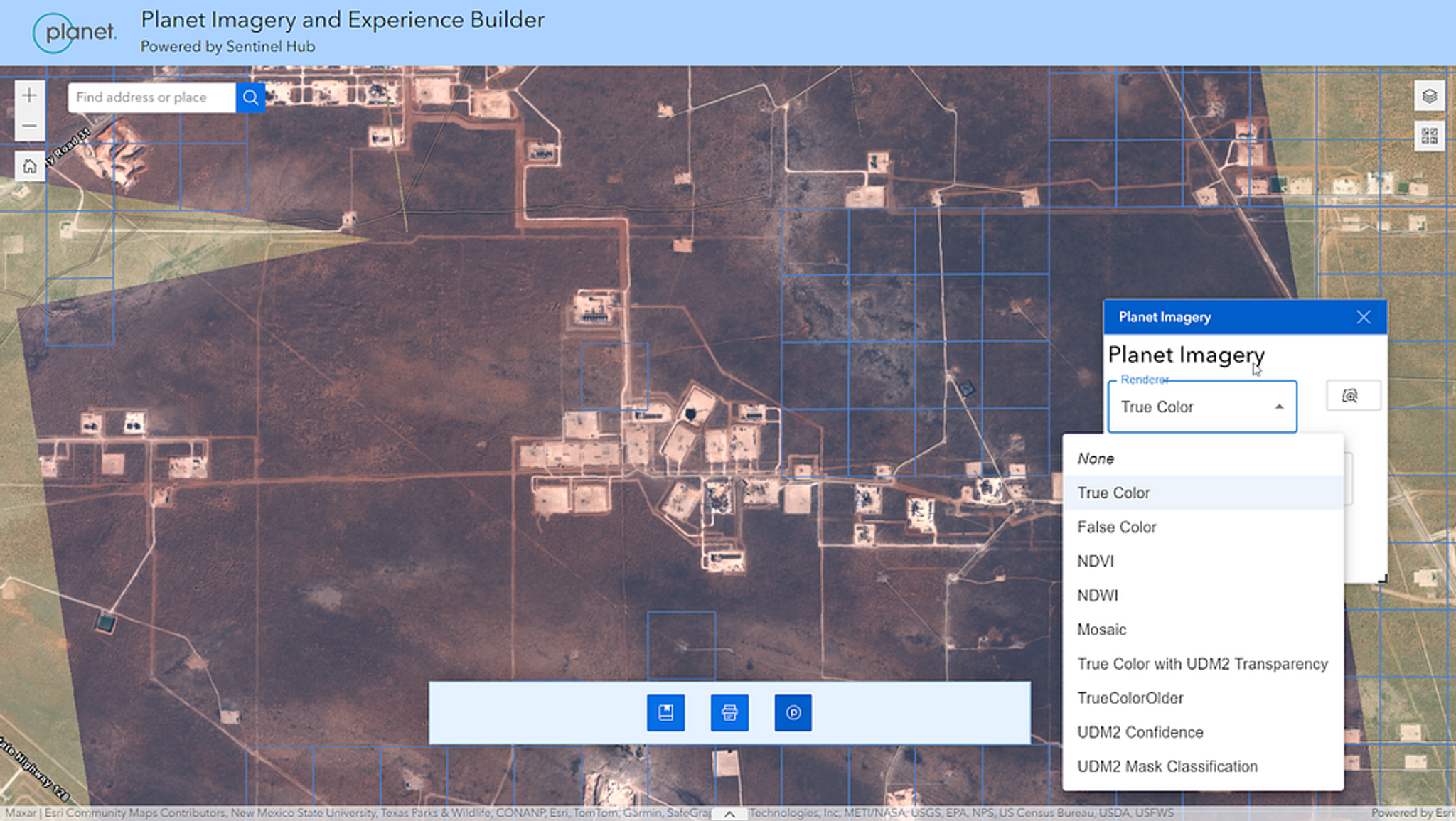Select the NDVI renderer option
This screenshot has width=1456, height=821.
click(x=1096, y=561)
